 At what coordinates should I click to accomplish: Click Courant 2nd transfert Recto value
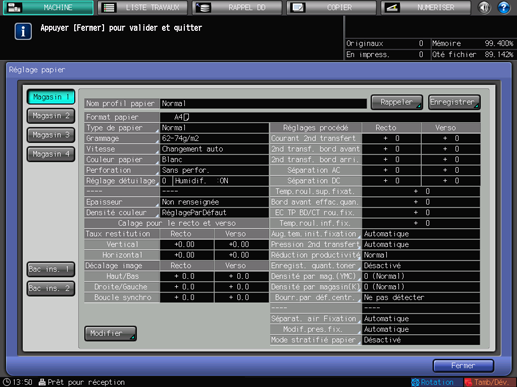(x=391, y=138)
